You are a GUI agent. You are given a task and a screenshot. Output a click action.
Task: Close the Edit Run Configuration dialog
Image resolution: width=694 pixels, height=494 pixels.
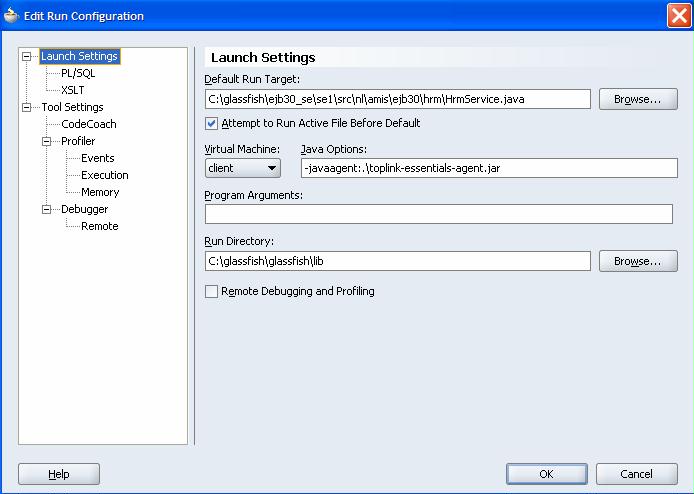pos(679,15)
